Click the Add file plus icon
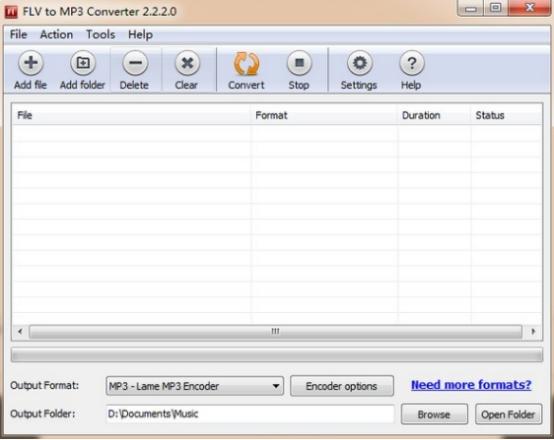554x440 pixels. (x=30, y=63)
